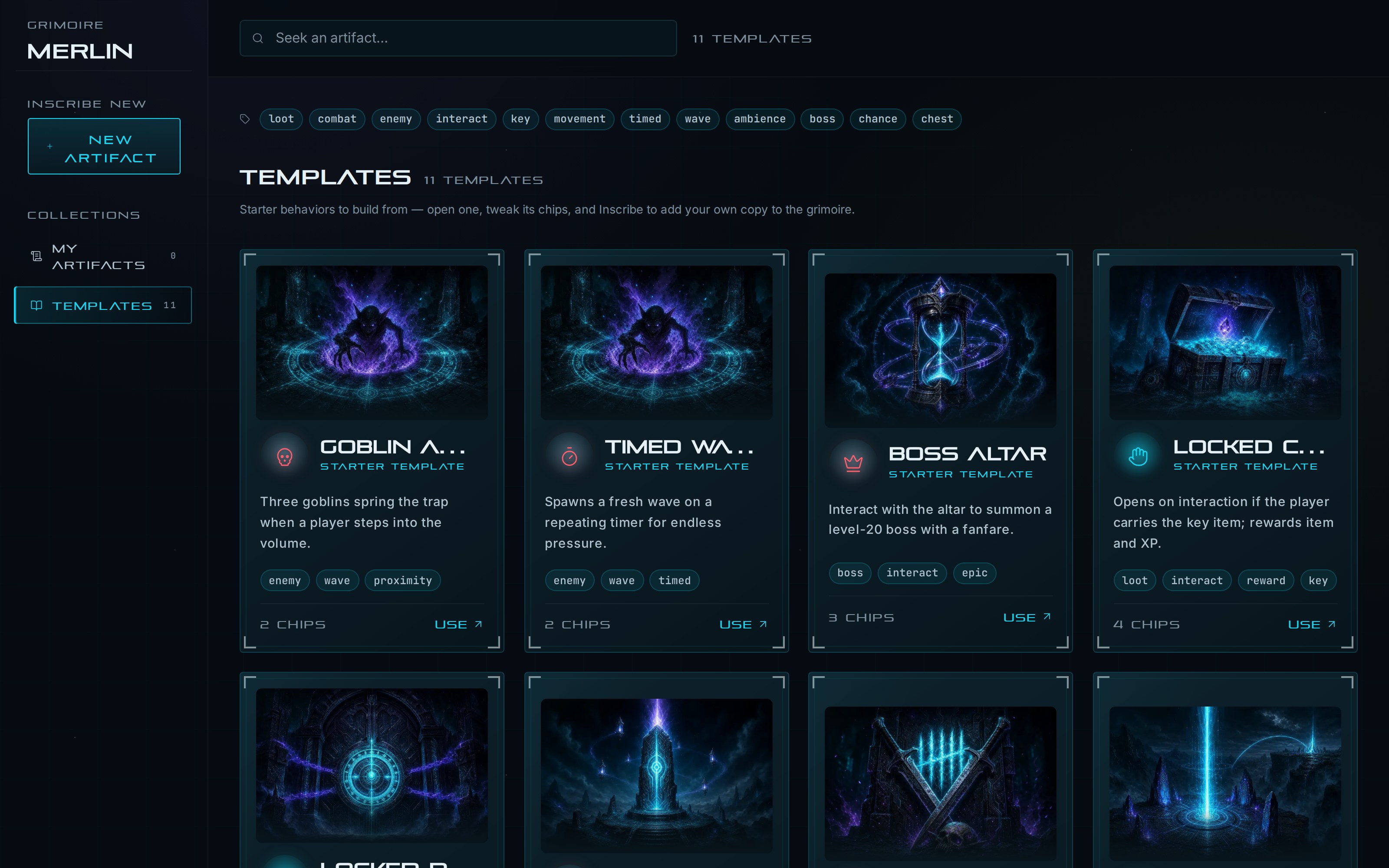Filter templates by chance tag
The height and width of the screenshot is (868, 1389).
pos(878,119)
